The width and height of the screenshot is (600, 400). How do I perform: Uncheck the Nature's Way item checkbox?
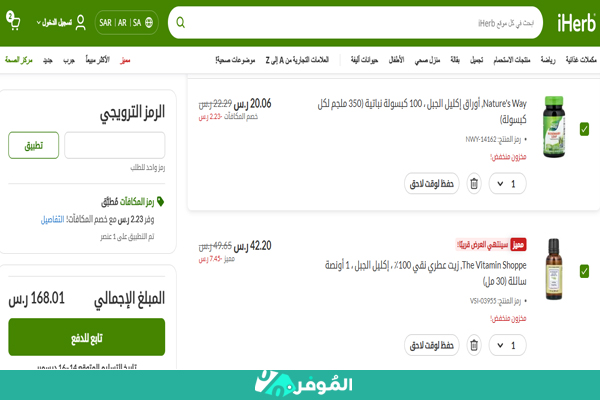click(x=584, y=129)
